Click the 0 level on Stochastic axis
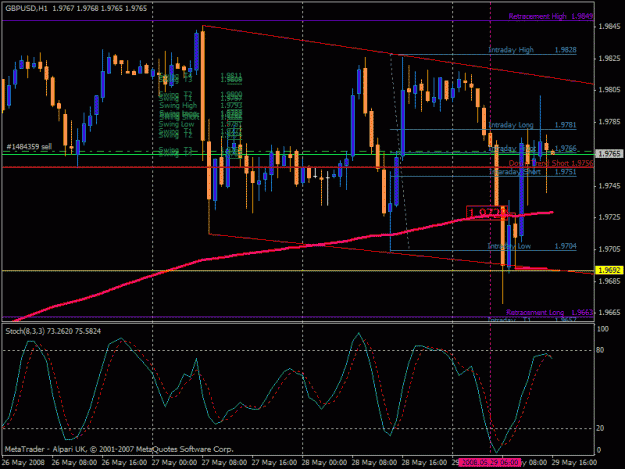The width and height of the screenshot is (625, 469). [599, 450]
